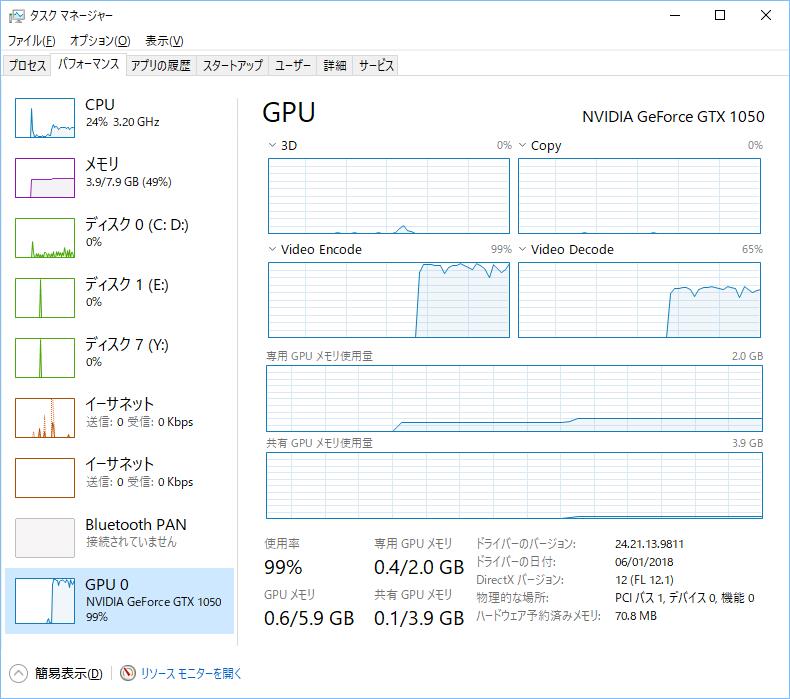
Task: Click the driver version 24.21.13.9811
Action: point(649,544)
